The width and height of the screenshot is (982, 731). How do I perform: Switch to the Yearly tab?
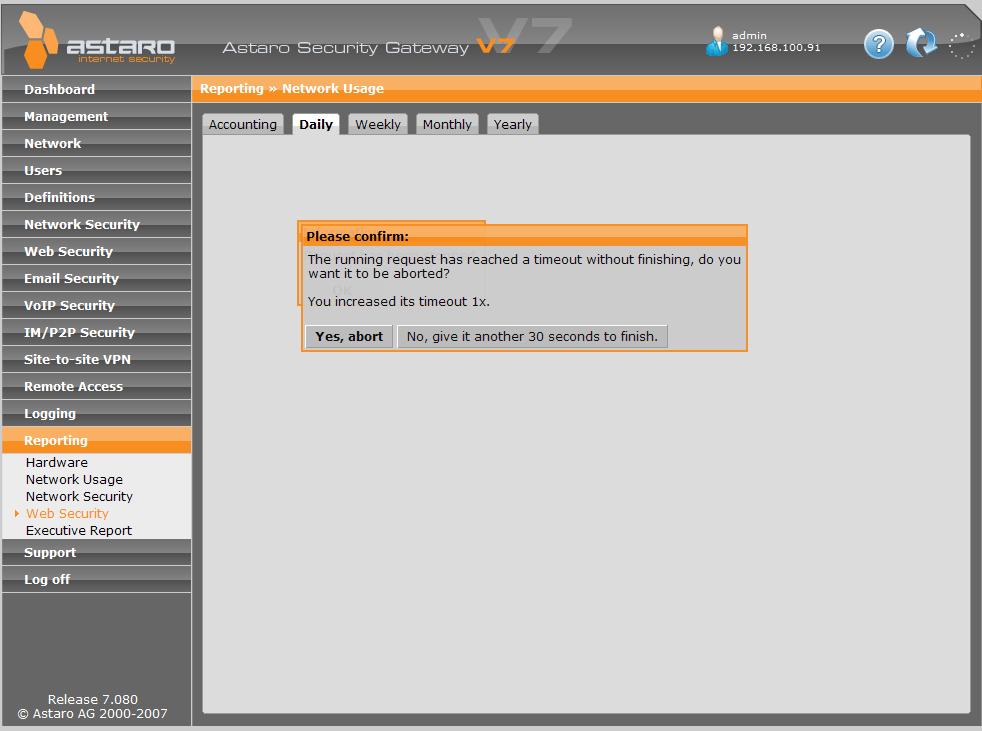pos(512,124)
